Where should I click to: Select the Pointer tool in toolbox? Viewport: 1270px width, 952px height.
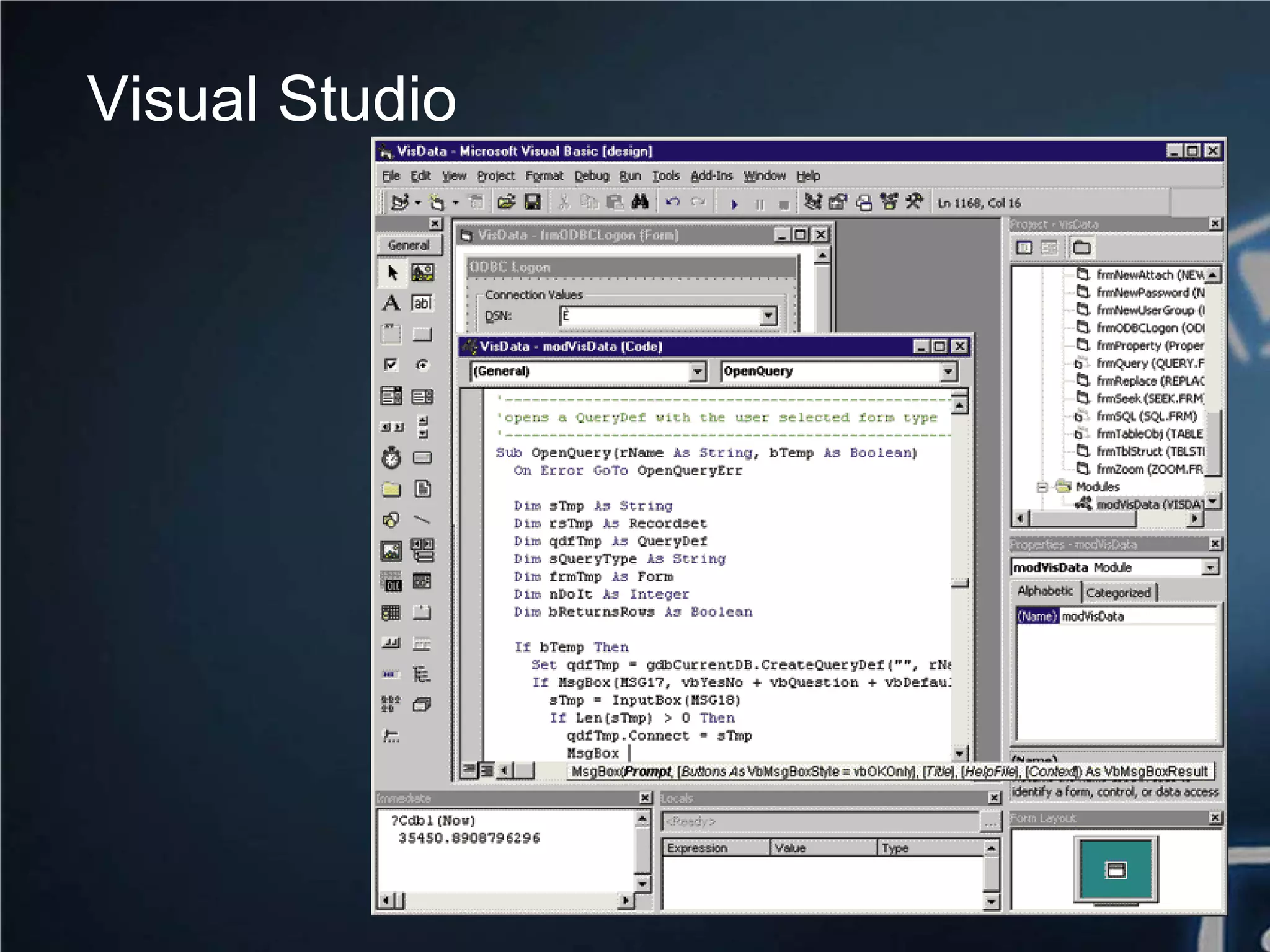point(392,273)
